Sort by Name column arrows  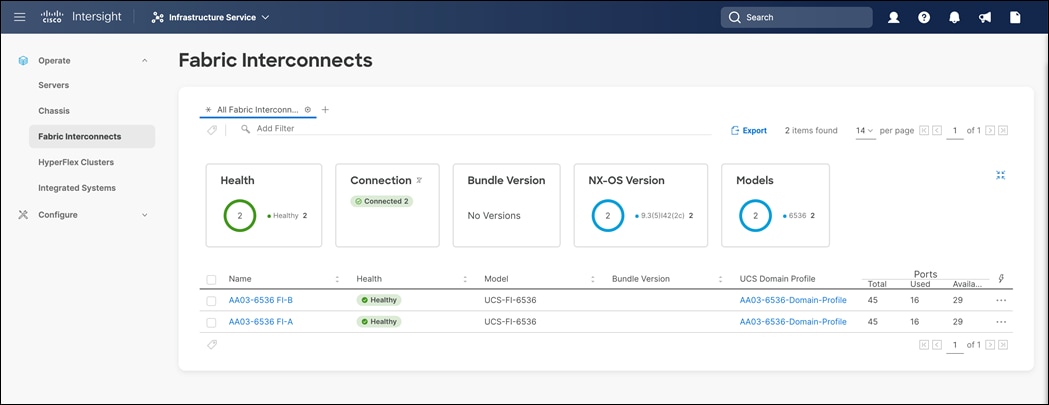pos(337,279)
